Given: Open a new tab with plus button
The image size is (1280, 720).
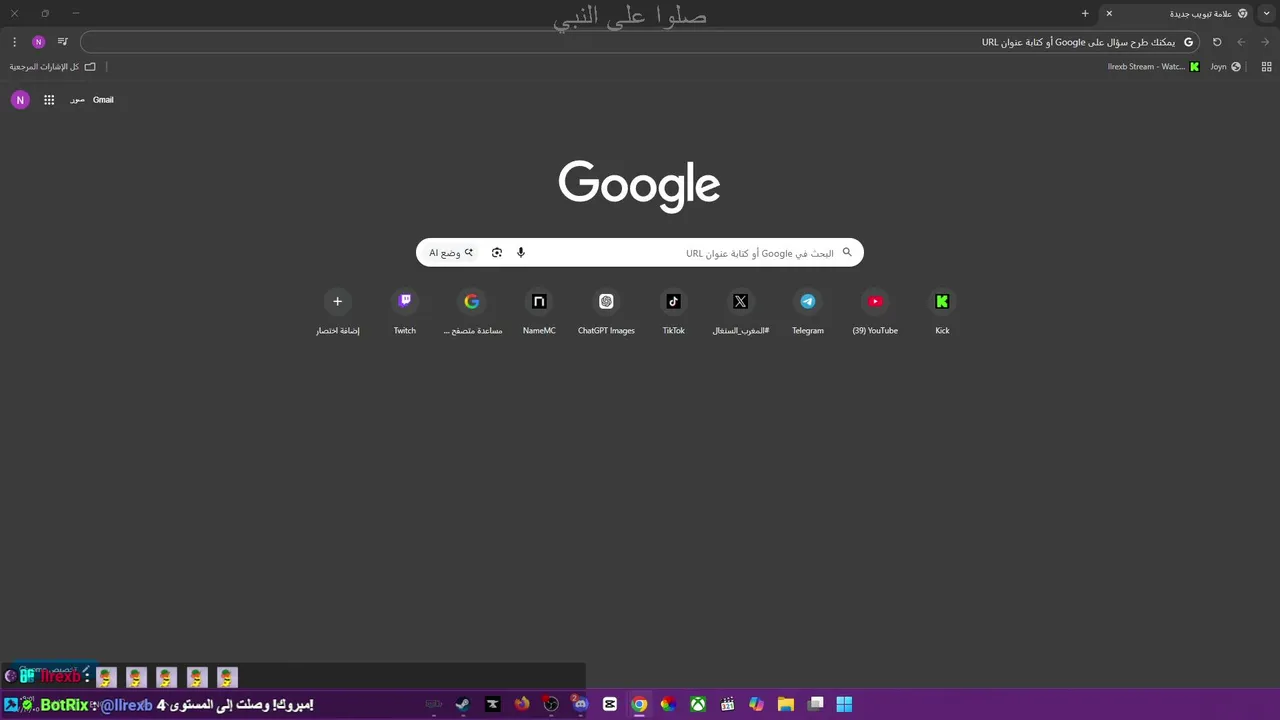Looking at the screenshot, I should click(x=1085, y=14).
